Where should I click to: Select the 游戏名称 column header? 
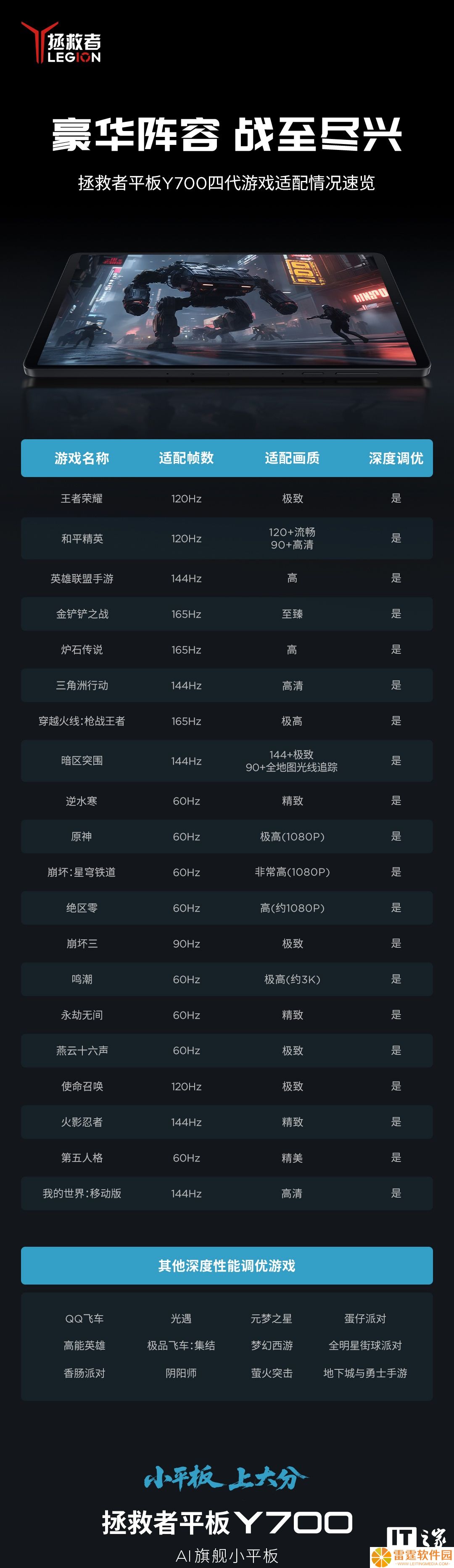(82, 458)
